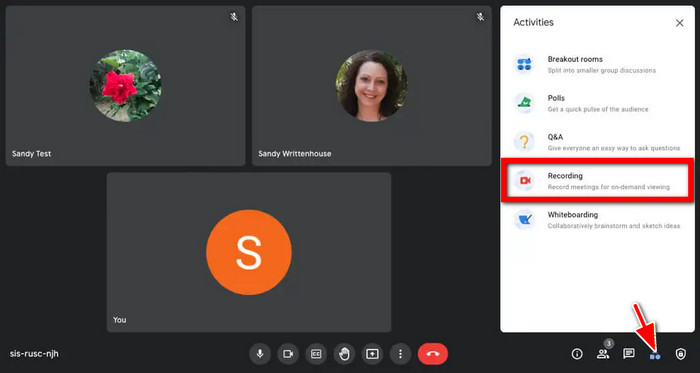Screen dimensions: 700x373
Task: Open the Present now screen share button
Action: click(x=372, y=354)
